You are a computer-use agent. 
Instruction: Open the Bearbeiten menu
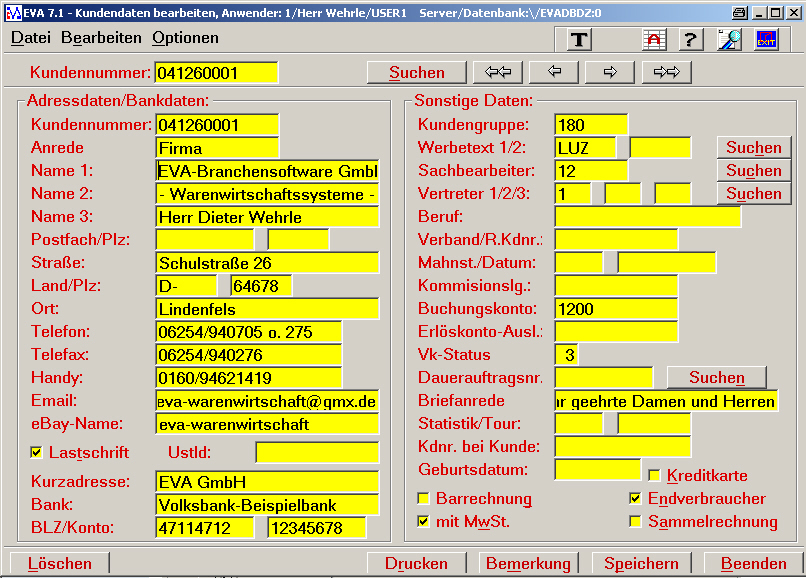coord(101,38)
